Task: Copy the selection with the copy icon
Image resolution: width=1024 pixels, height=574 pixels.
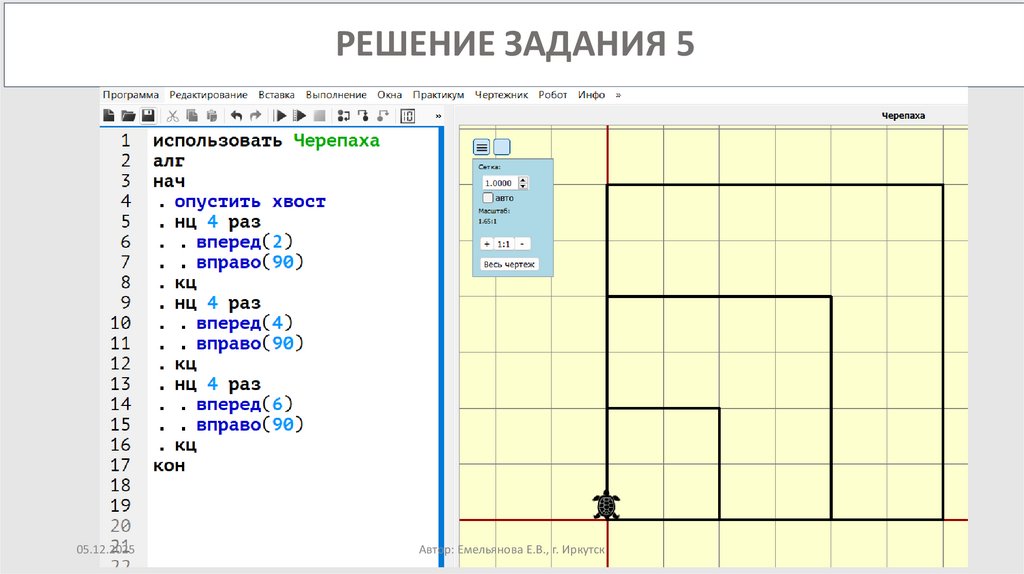Action: (x=192, y=116)
